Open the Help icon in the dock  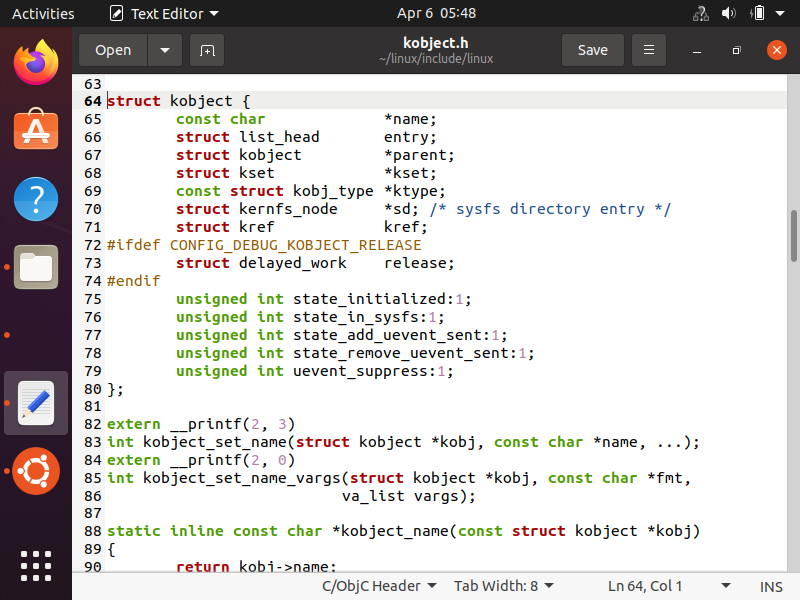36,199
